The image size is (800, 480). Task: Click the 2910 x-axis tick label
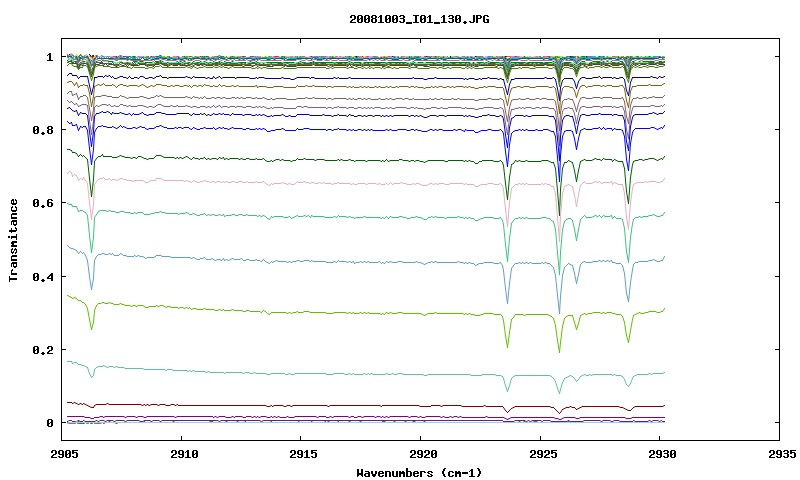pyautogui.click(x=184, y=454)
